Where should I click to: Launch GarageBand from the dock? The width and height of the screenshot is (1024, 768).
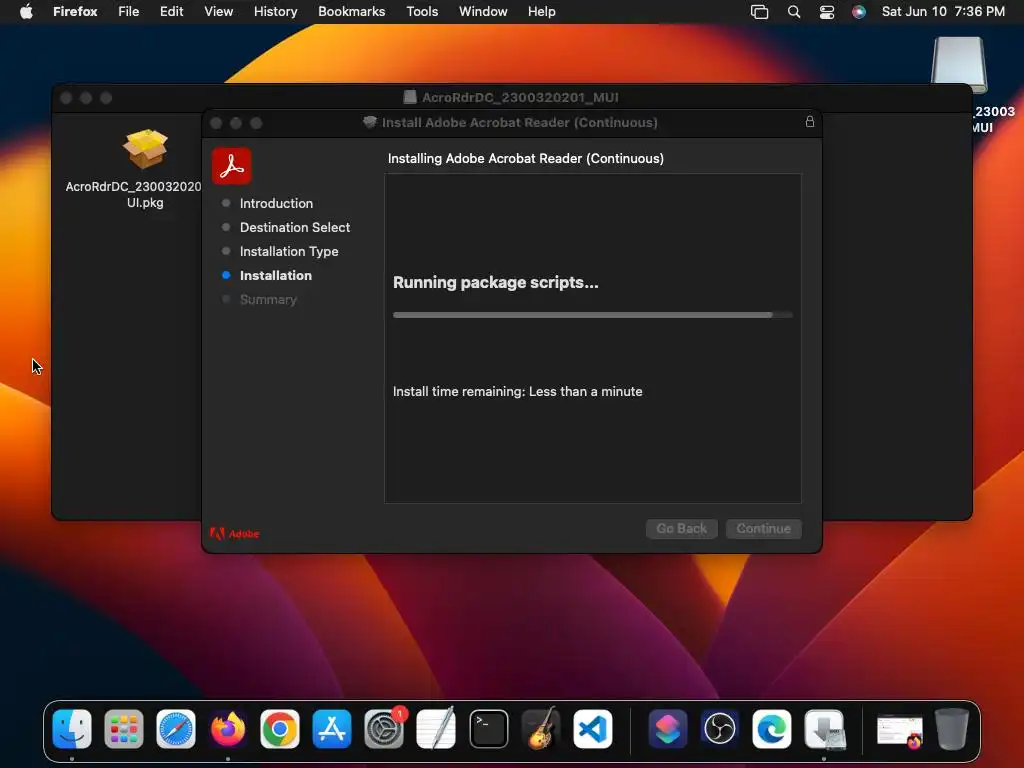point(541,729)
